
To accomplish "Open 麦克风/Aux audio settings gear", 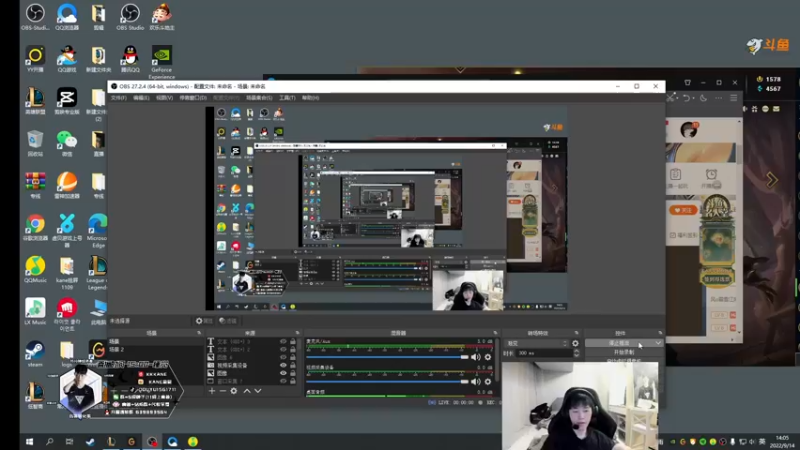I will click(x=488, y=357).
